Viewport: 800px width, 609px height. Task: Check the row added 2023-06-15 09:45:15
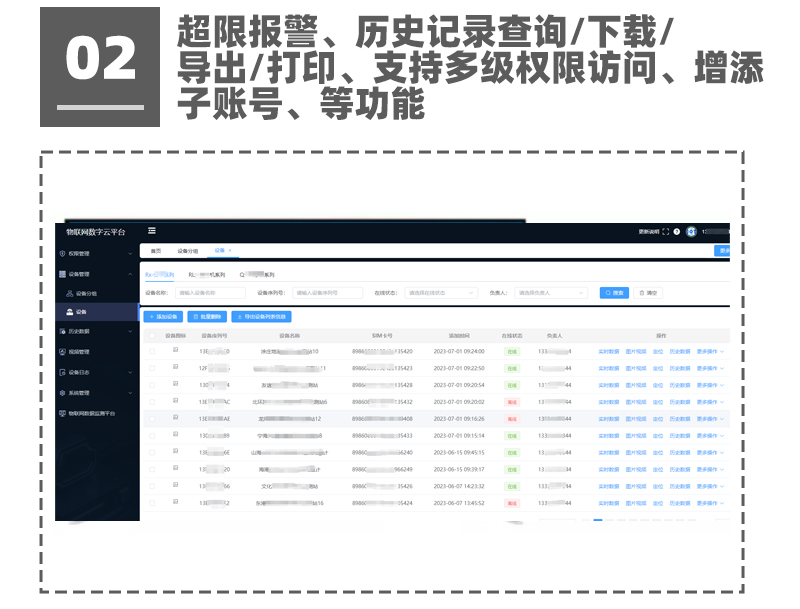click(x=152, y=452)
